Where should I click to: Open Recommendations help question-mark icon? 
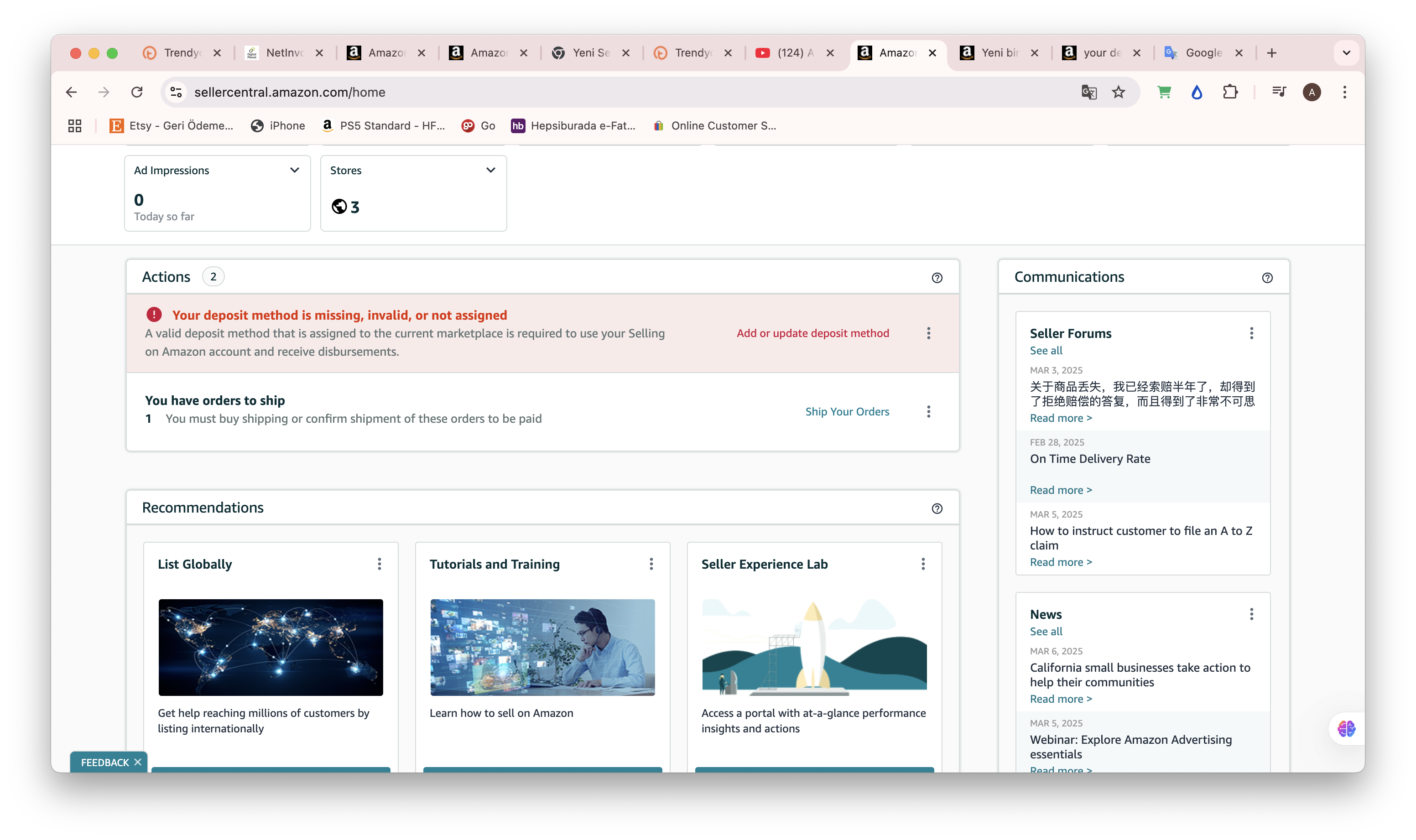click(x=937, y=509)
